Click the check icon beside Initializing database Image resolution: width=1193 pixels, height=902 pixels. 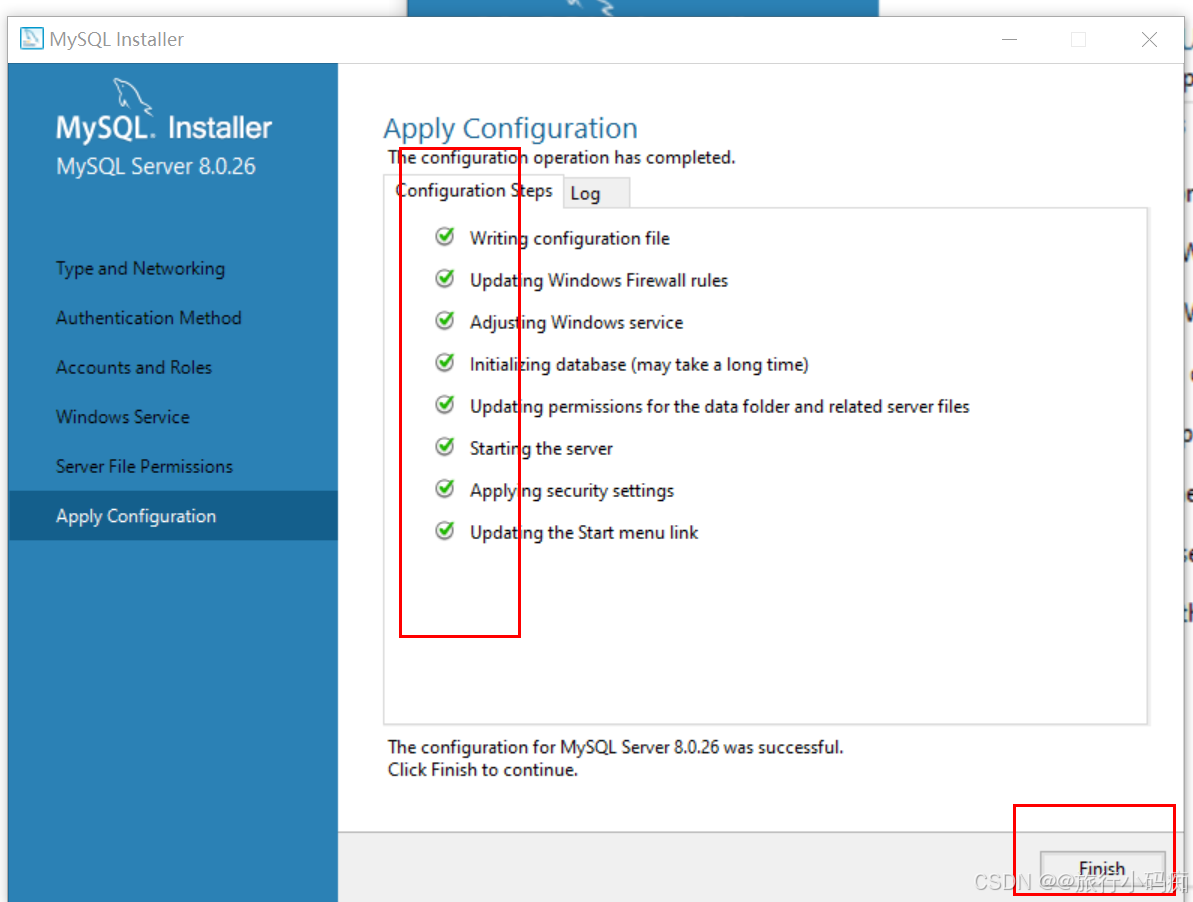445,363
